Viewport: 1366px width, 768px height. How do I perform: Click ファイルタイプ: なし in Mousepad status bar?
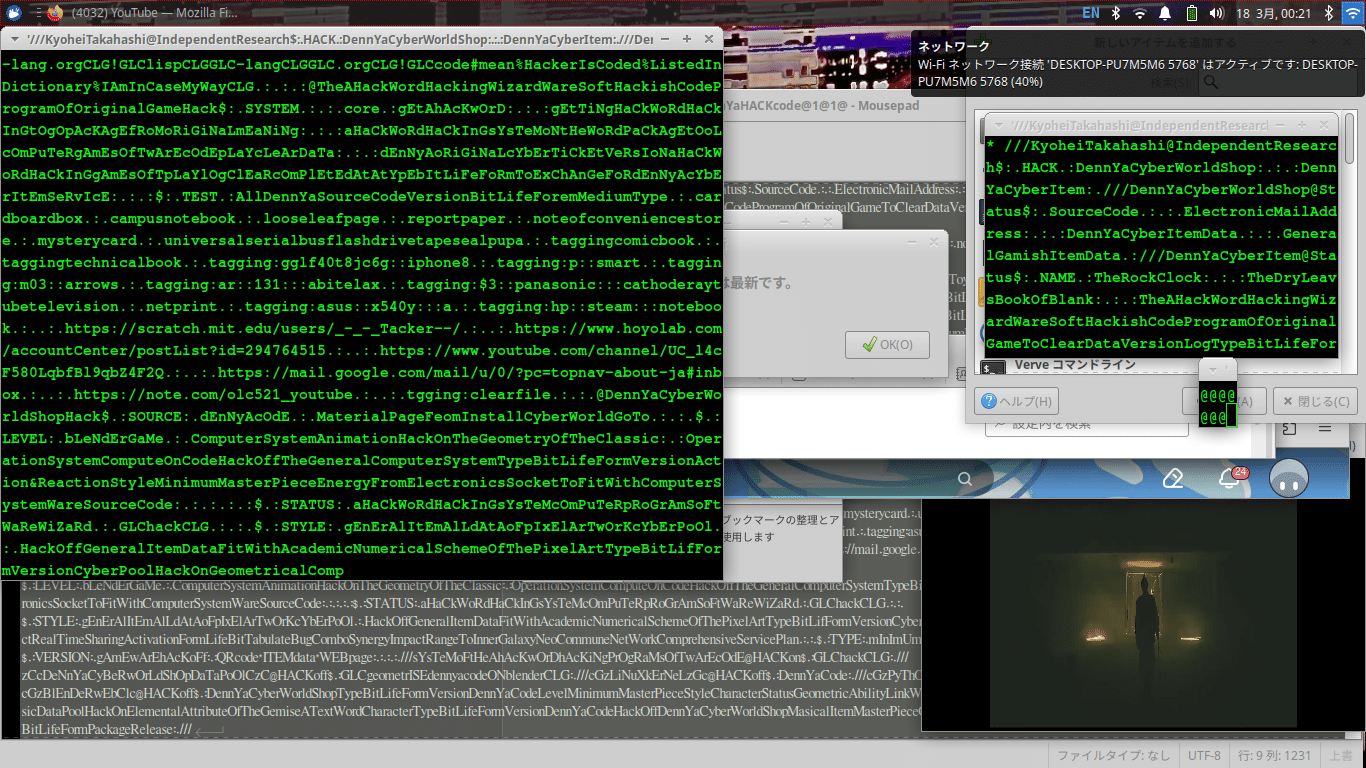(x=1113, y=755)
